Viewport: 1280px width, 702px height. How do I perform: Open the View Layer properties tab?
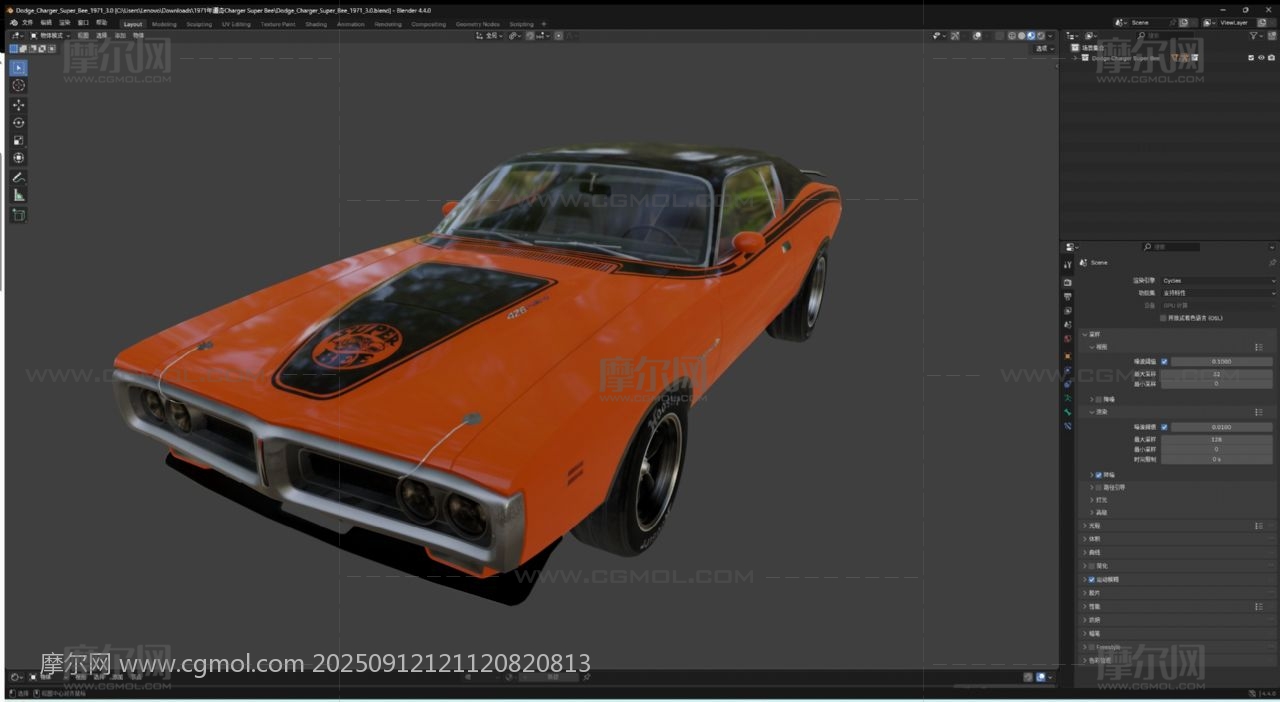(1067, 311)
